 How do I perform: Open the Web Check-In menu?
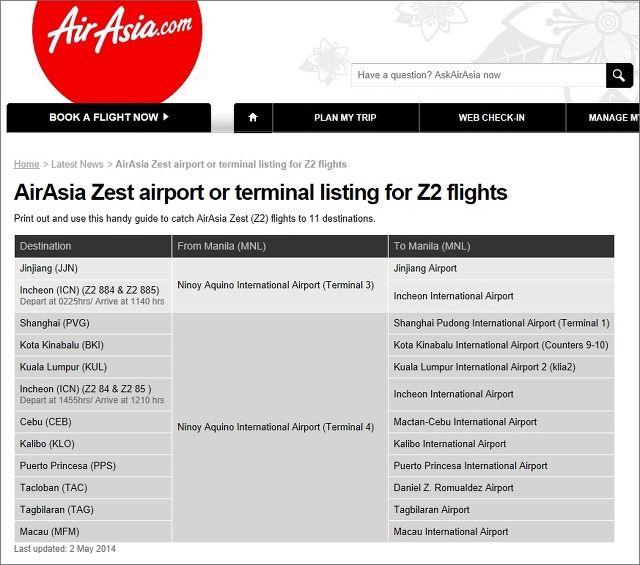pyautogui.click(x=491, y=118)
